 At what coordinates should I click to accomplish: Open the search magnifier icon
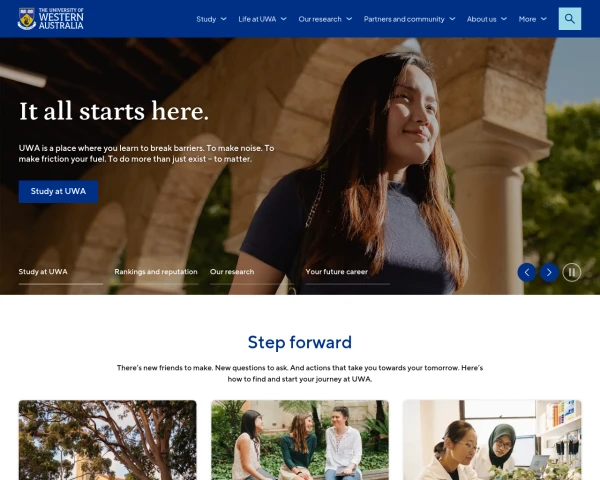pyautogui.click(x=569, y=19)
